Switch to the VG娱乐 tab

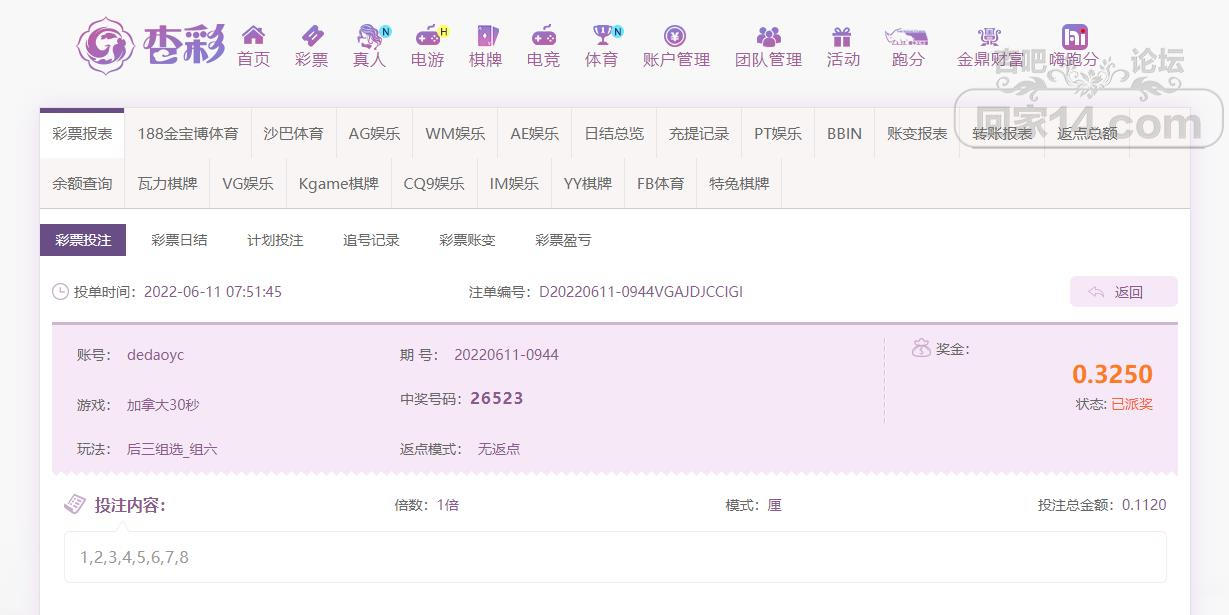pos(248,184)
